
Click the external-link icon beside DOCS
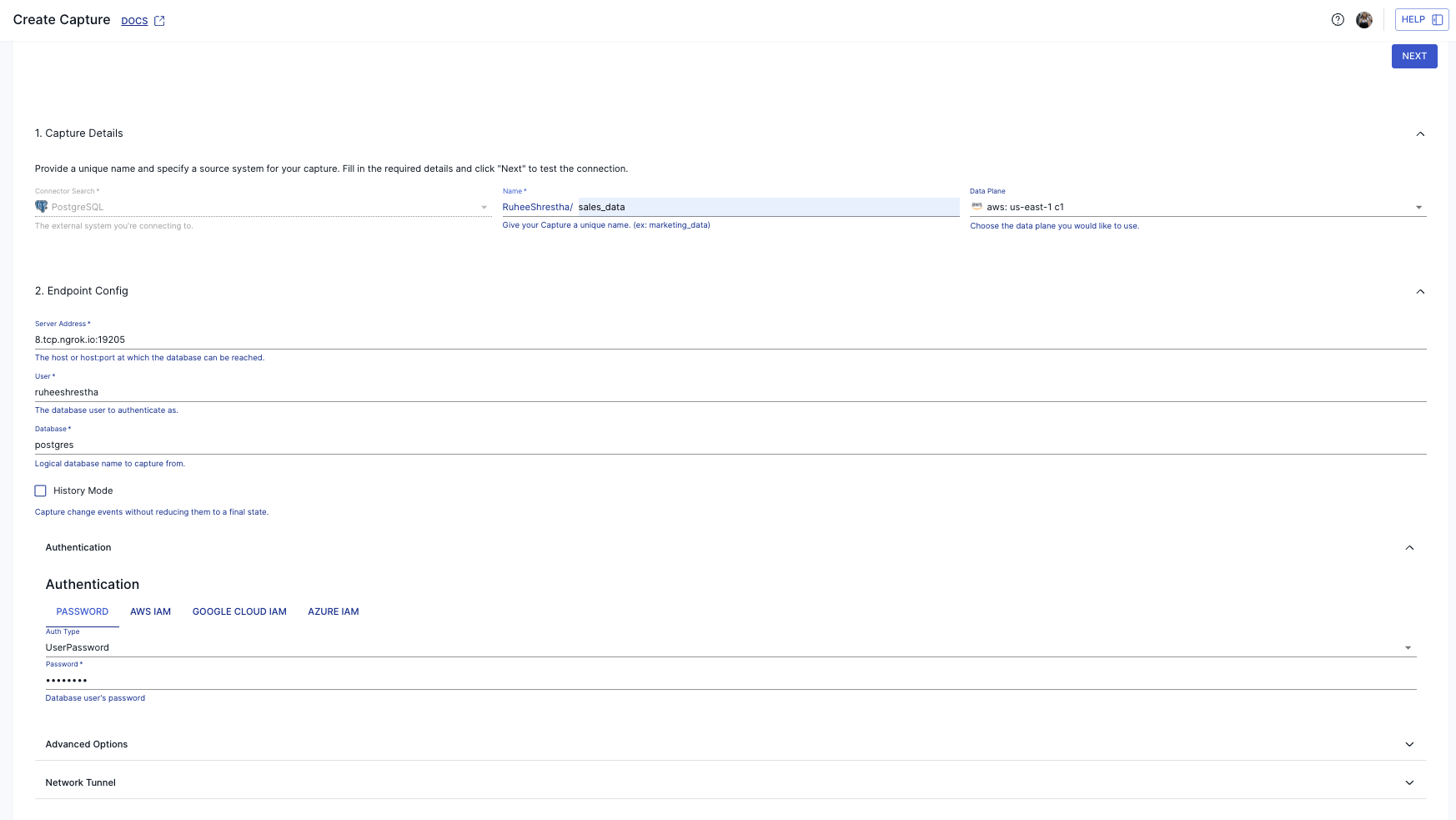[158, 20]
